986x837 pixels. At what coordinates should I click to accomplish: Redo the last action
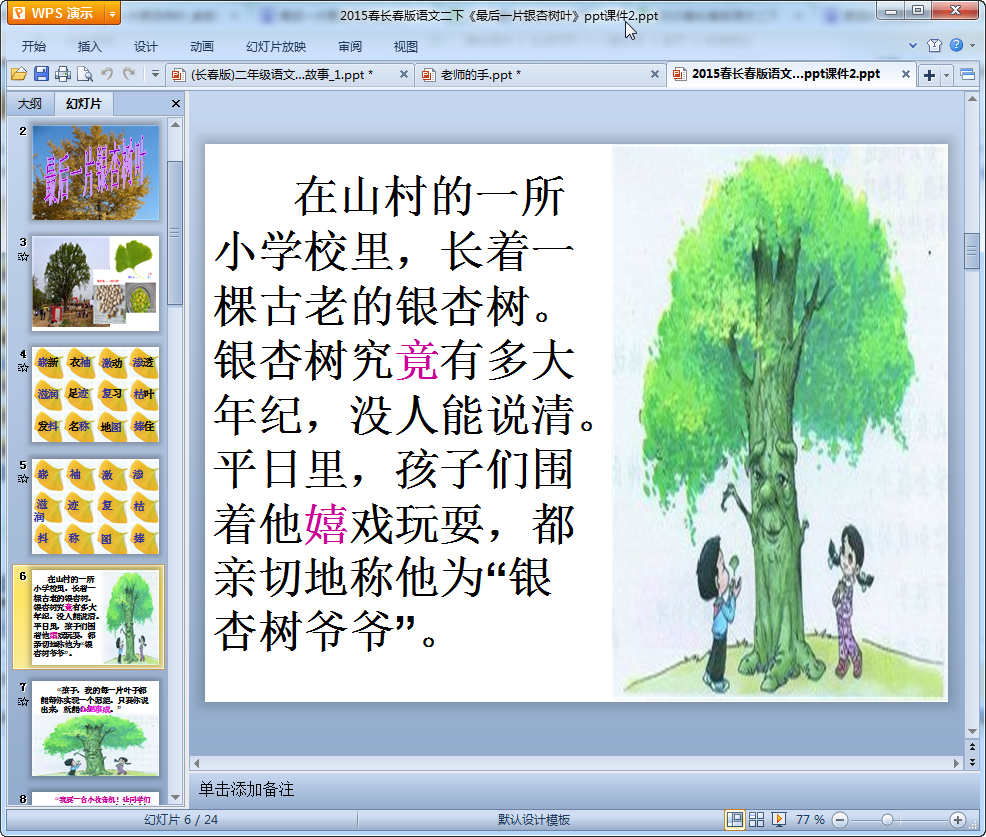pos(130,74)
